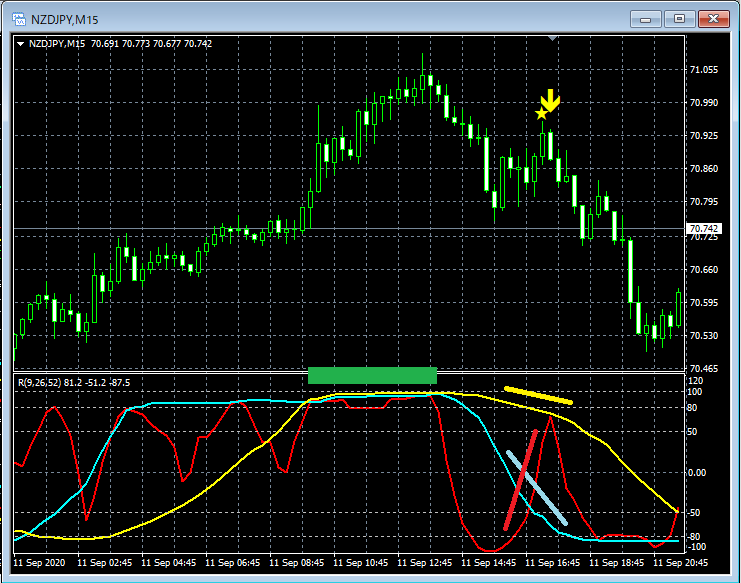Viewport: 741px width, 583px height.
Task: Click the 70.530 price scale value
Action: point(704,336)
